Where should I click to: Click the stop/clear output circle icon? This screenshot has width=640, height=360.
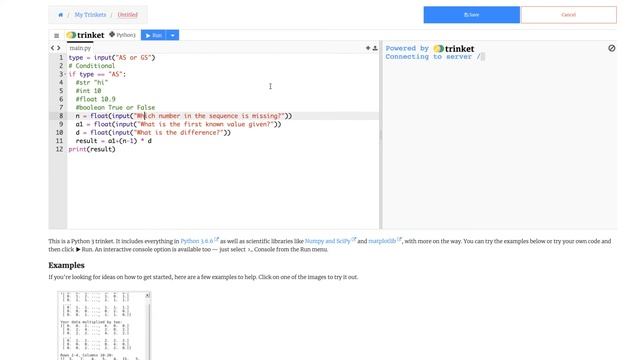click(x=611, y=48)
